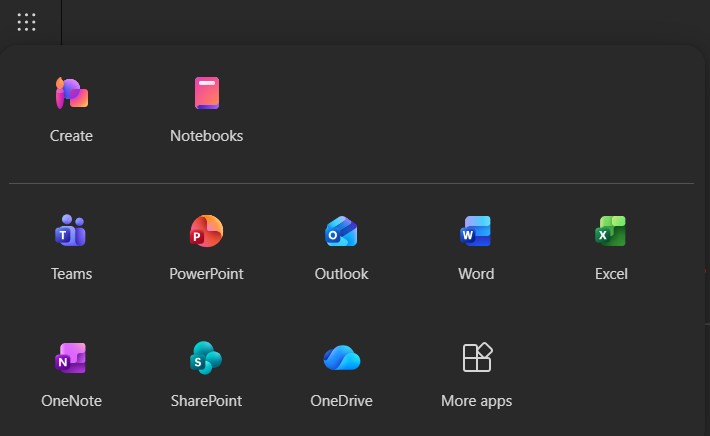Open the Notebooks app icon

[207, 93]
